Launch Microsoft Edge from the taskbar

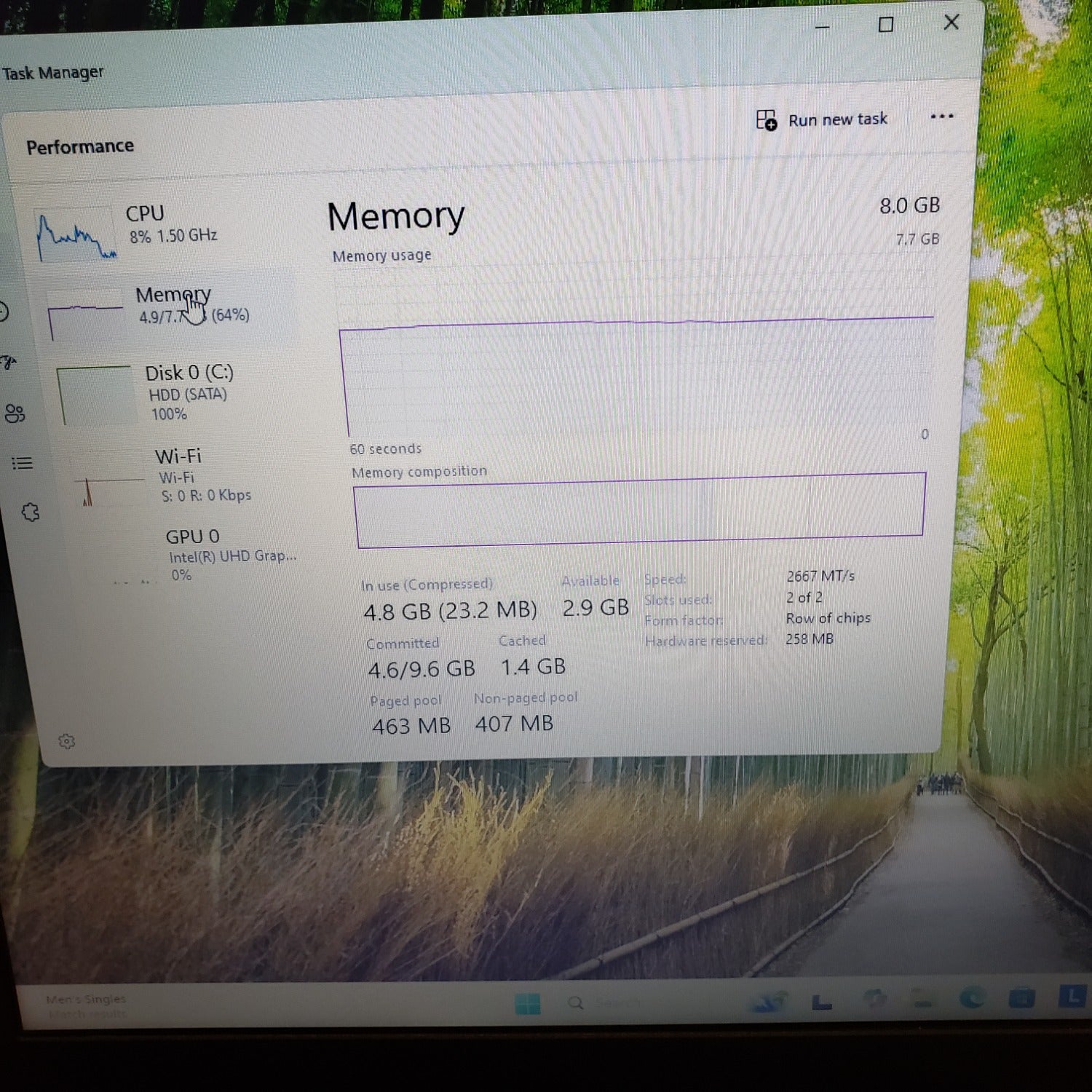(x=972, y=998)
